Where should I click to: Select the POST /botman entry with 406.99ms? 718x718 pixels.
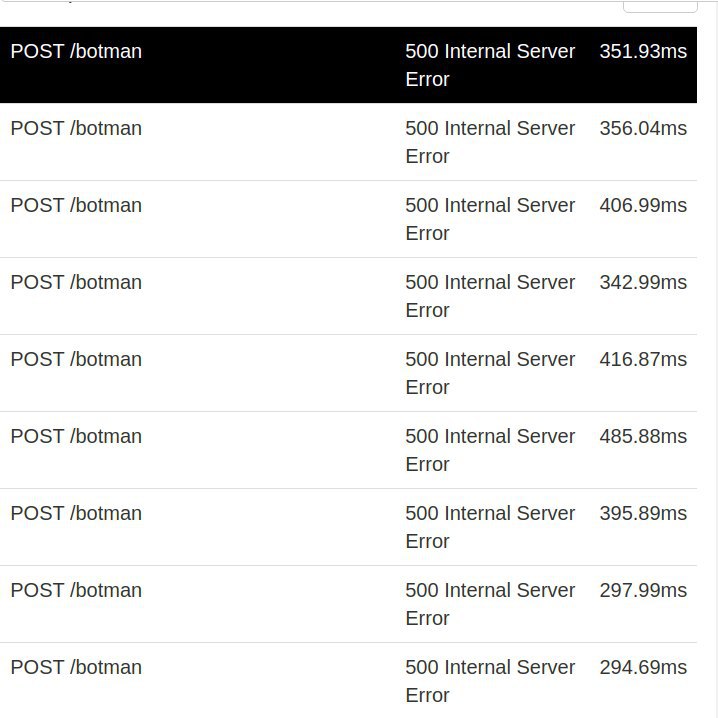click(348, 219)
